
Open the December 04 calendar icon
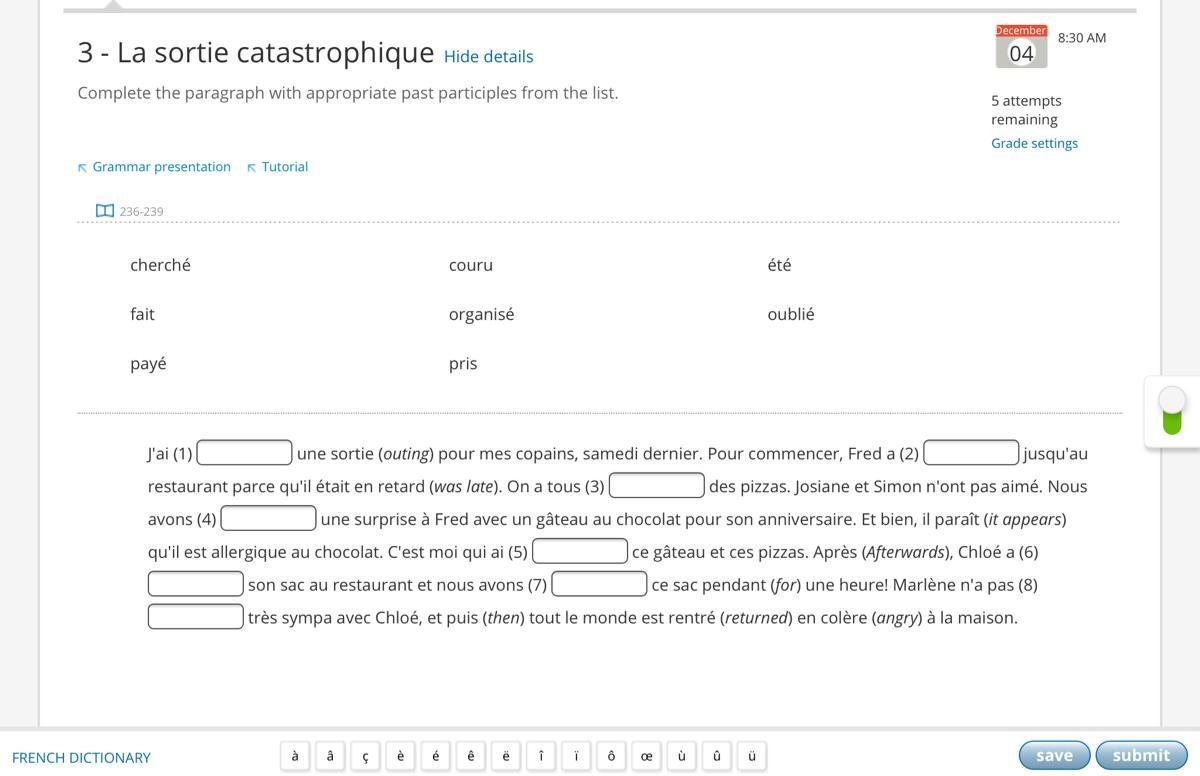coord(1021,46)
